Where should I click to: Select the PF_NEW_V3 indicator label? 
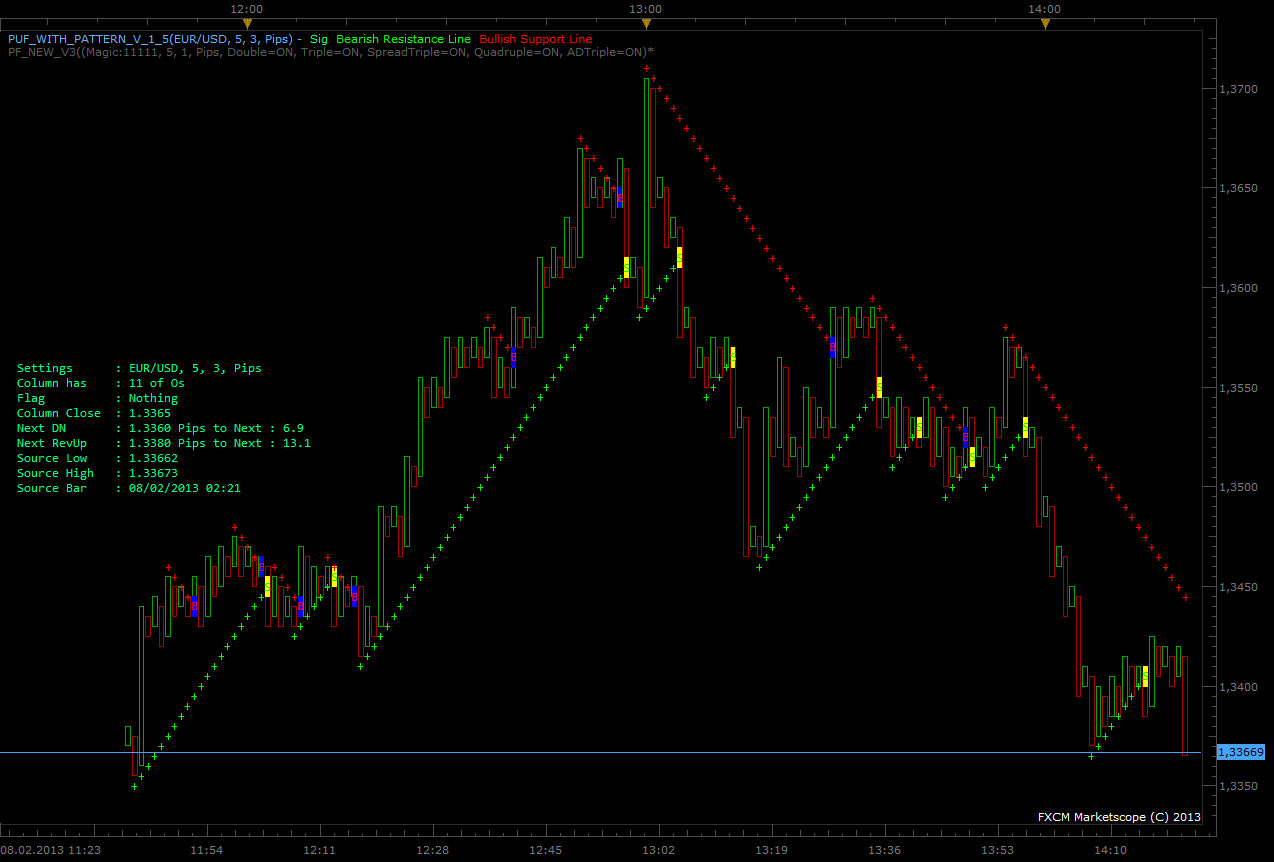coord(331,52)
